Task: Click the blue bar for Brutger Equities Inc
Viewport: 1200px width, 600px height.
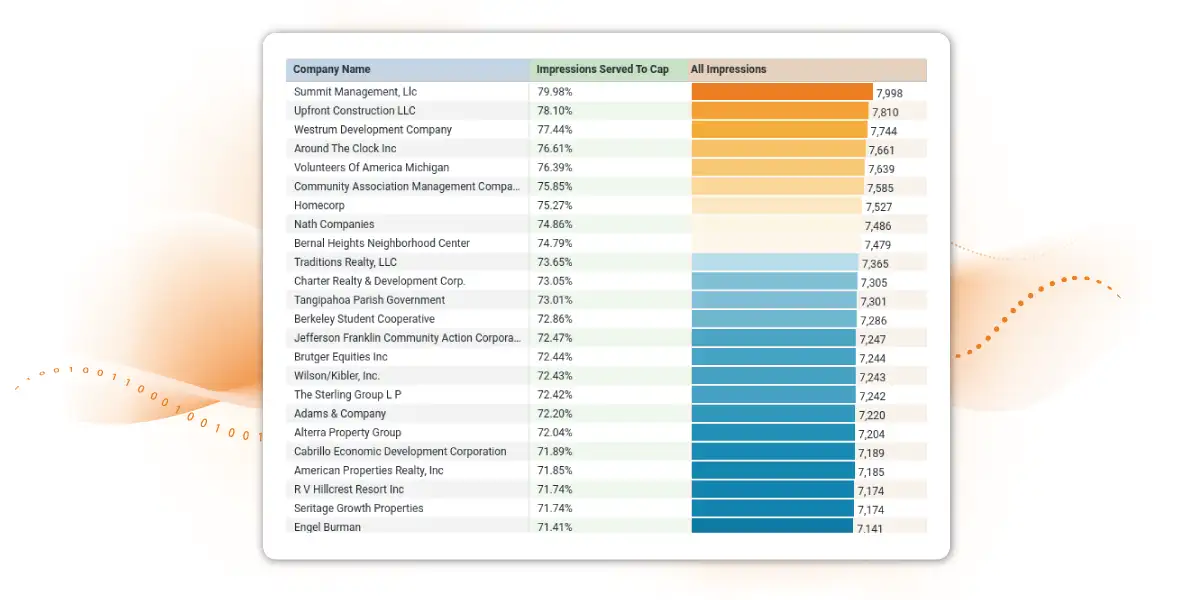Action: 774,357
